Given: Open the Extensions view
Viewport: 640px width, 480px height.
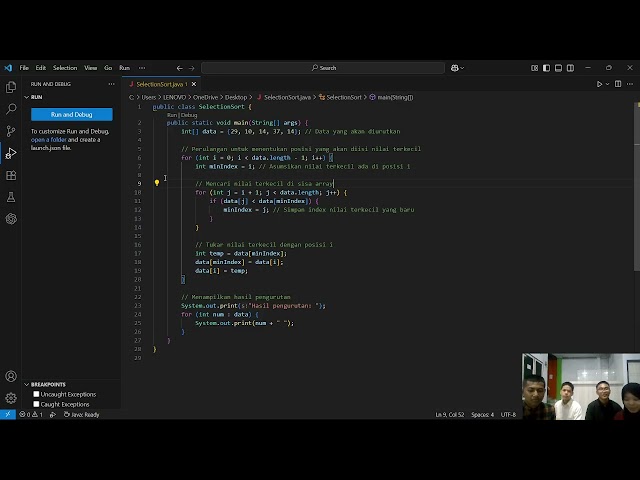Looking at the screenshot, I should [x=11, y=176].
